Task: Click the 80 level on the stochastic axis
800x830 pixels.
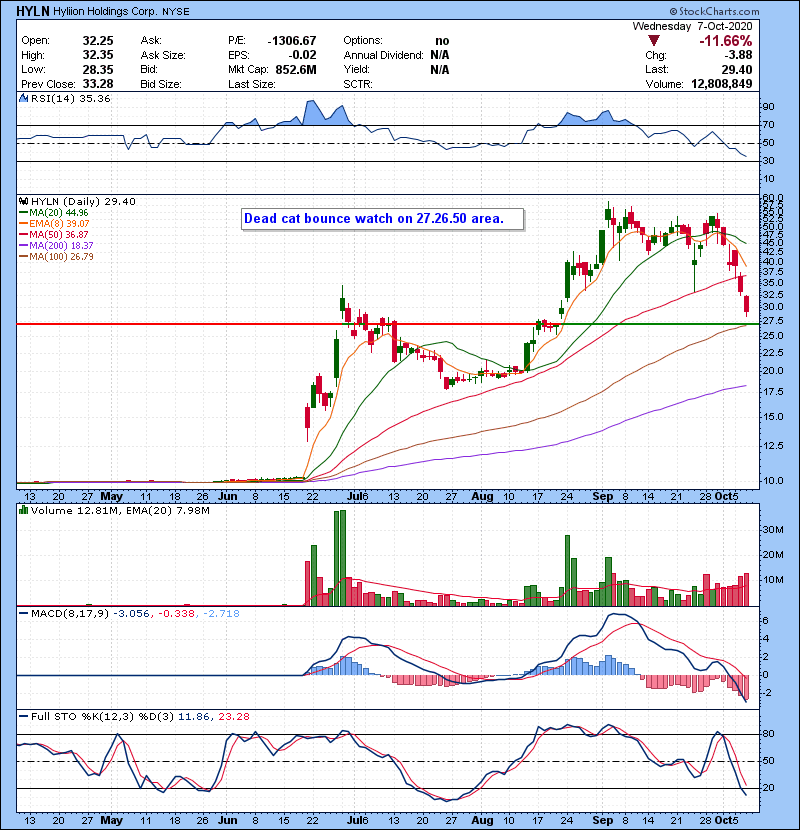Action: coord(768,734)
